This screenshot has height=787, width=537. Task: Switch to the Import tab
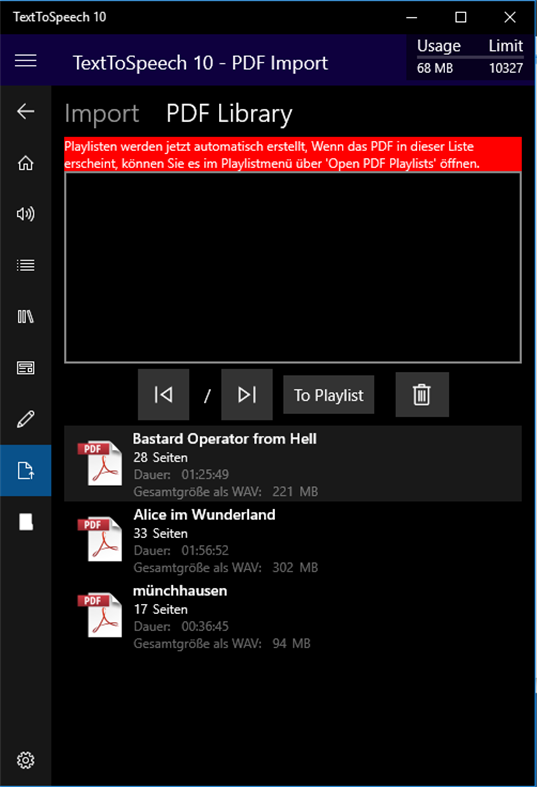102,114
